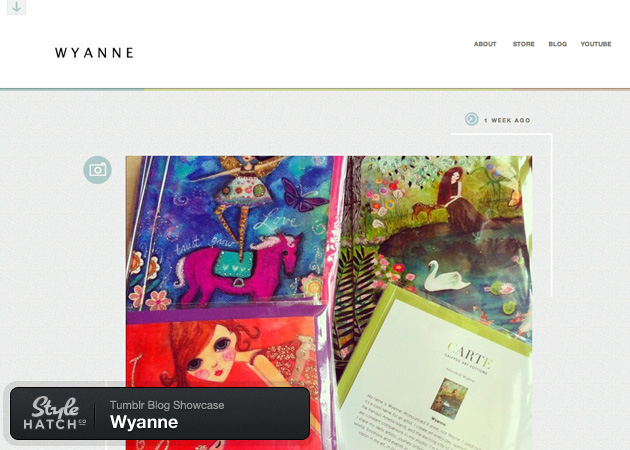Click the purple butterfly in painting

tap(303, 196)
